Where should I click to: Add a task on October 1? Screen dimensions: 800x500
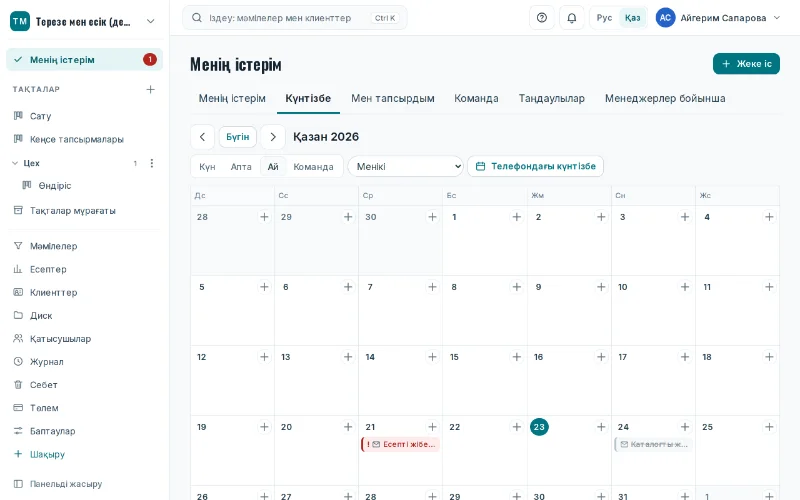(517, 217)
